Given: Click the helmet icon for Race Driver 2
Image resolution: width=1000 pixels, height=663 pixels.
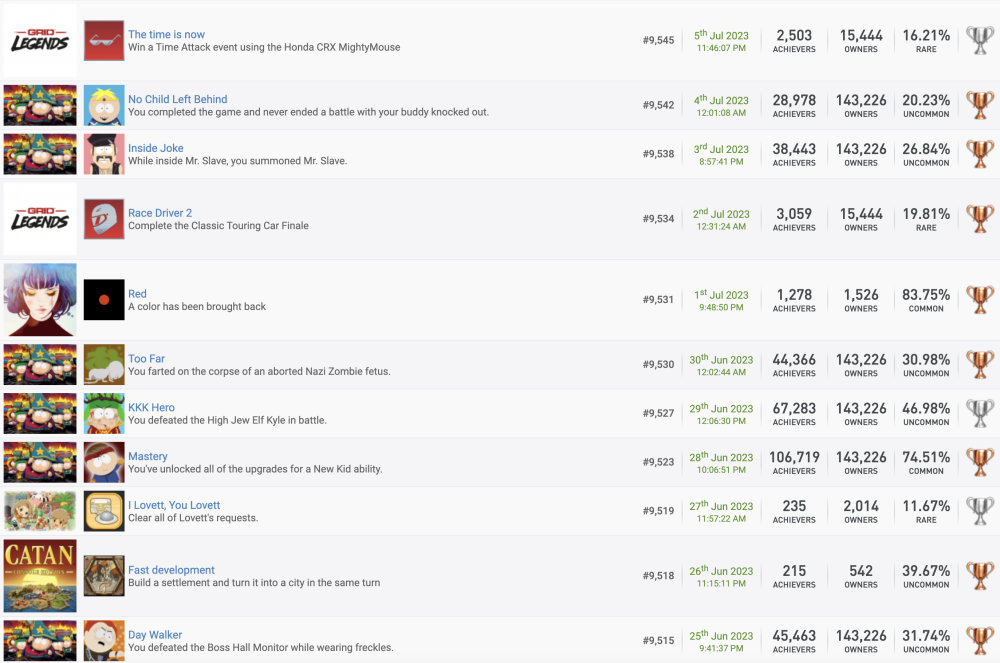Looking at the screenshot, I should tap(104, 219).
